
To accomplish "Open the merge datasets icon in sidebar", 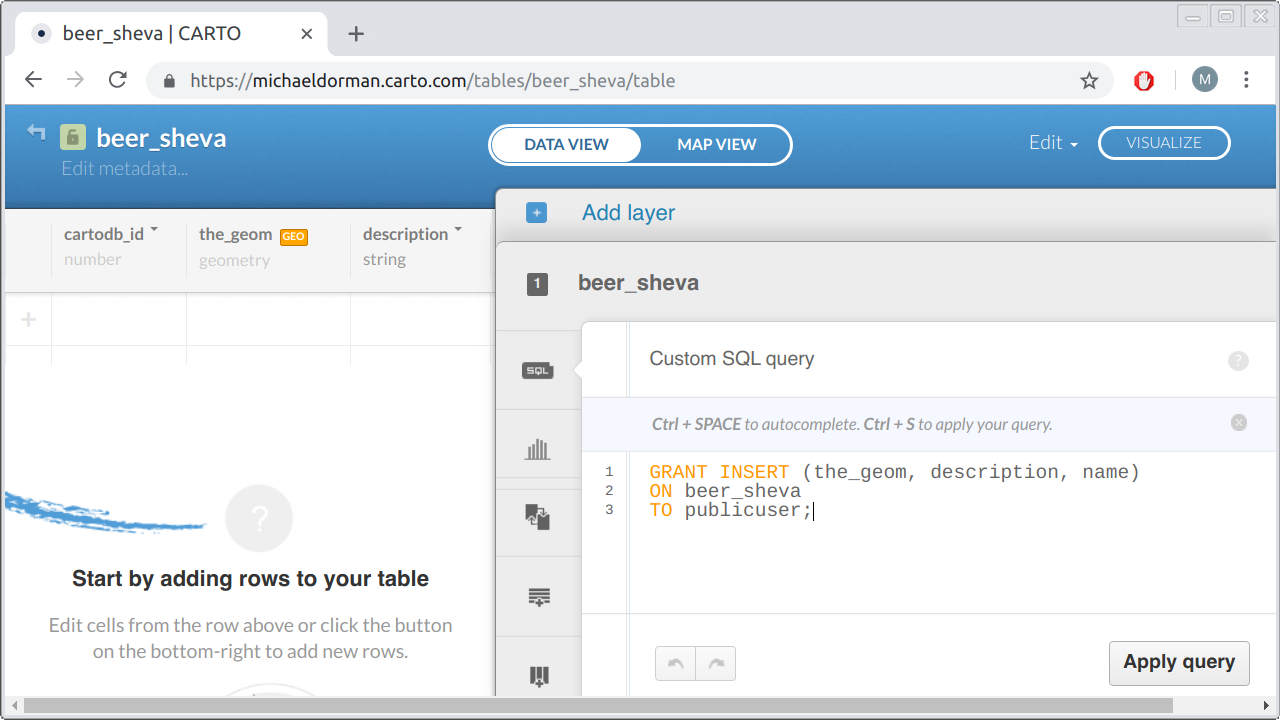I will (x=538, y=517).
